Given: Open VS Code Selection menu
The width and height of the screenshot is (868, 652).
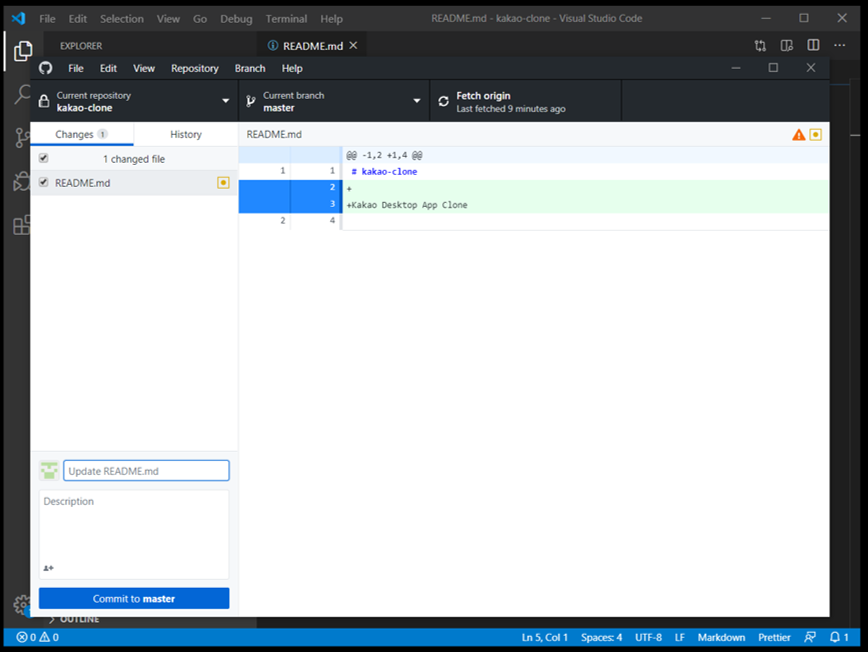Looking at the screenshot, I should coord(122,19).
